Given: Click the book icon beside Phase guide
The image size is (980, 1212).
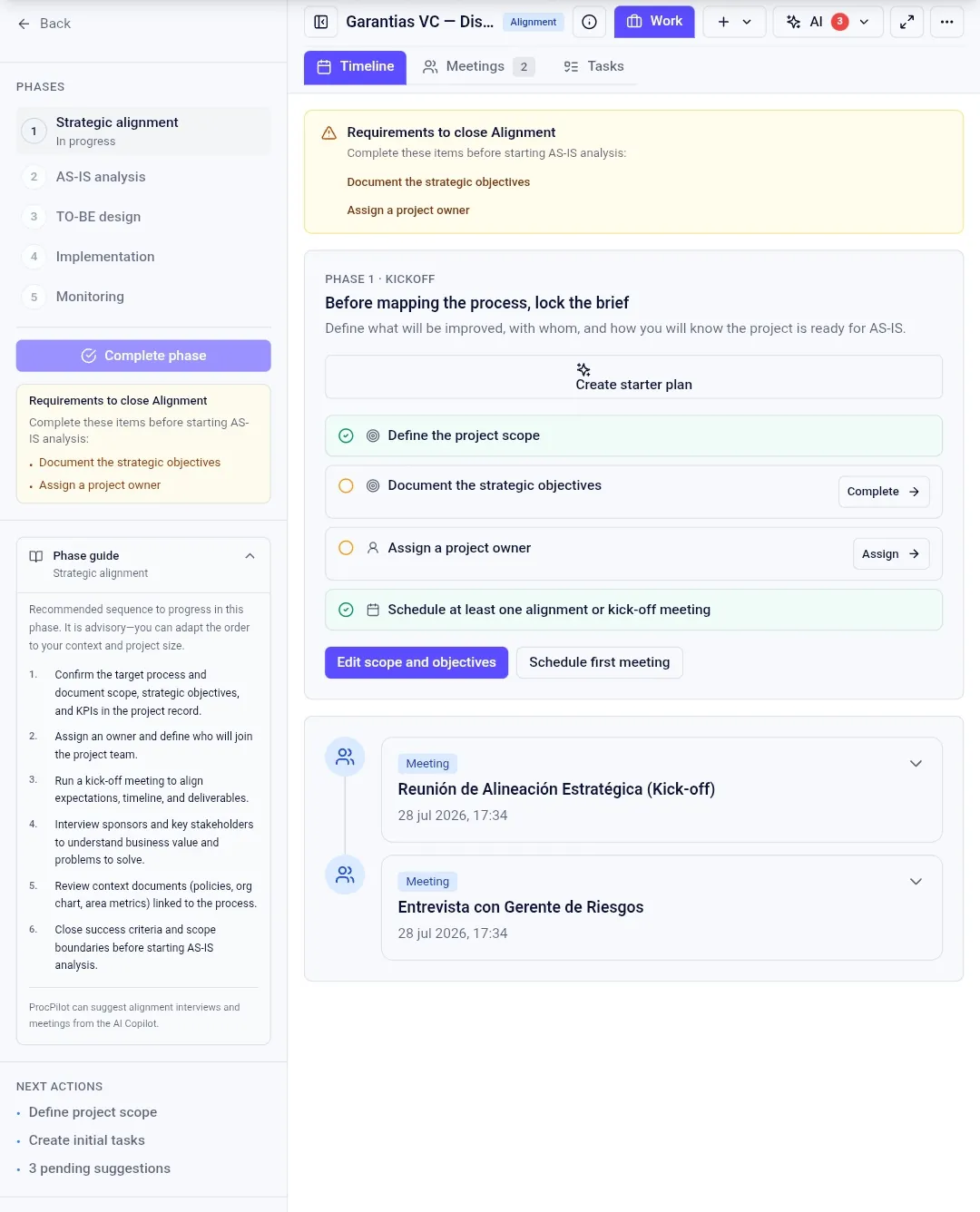Looking at the screenshot, I should (x=36, y=556).
